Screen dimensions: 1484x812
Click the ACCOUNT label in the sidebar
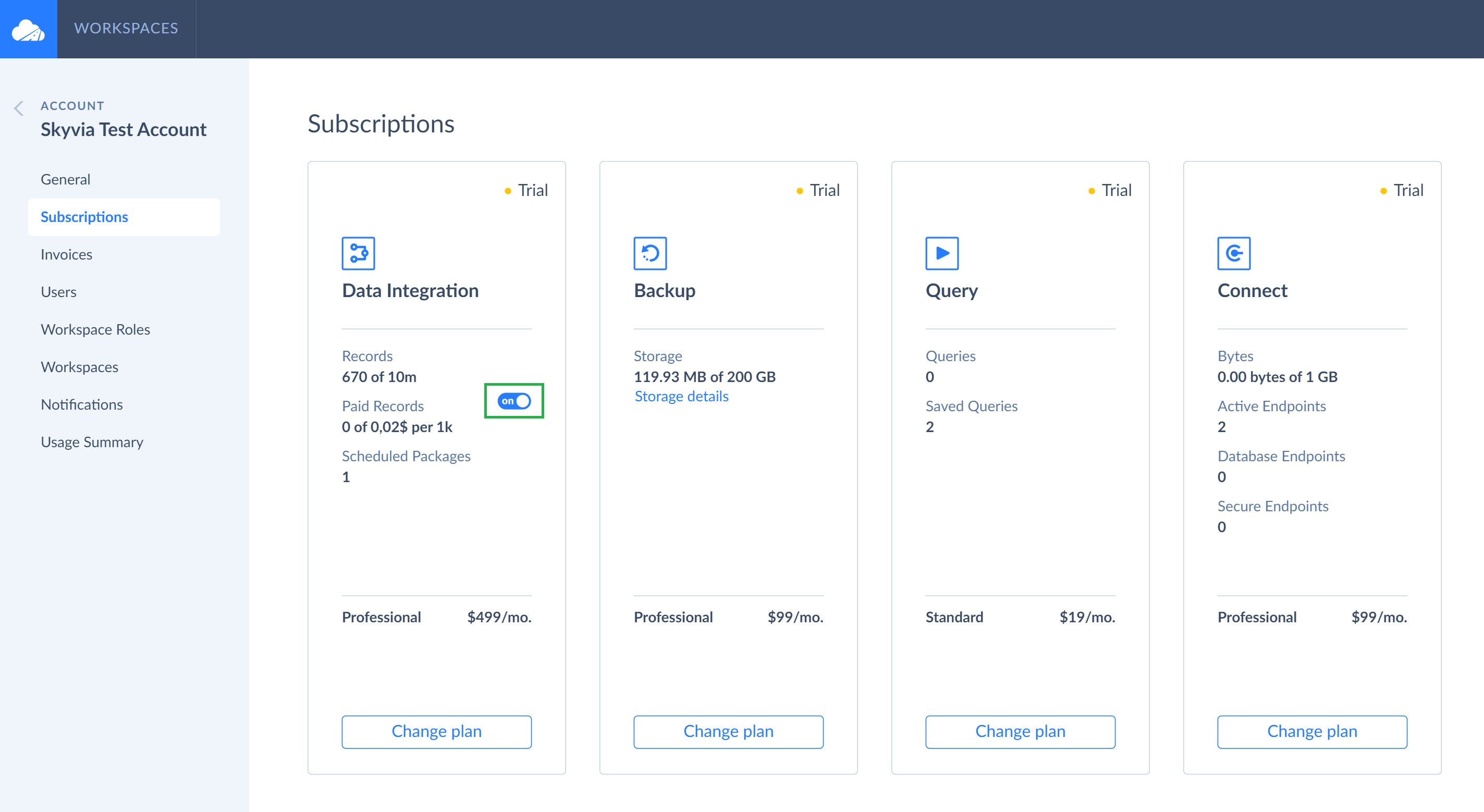(72, 106)
